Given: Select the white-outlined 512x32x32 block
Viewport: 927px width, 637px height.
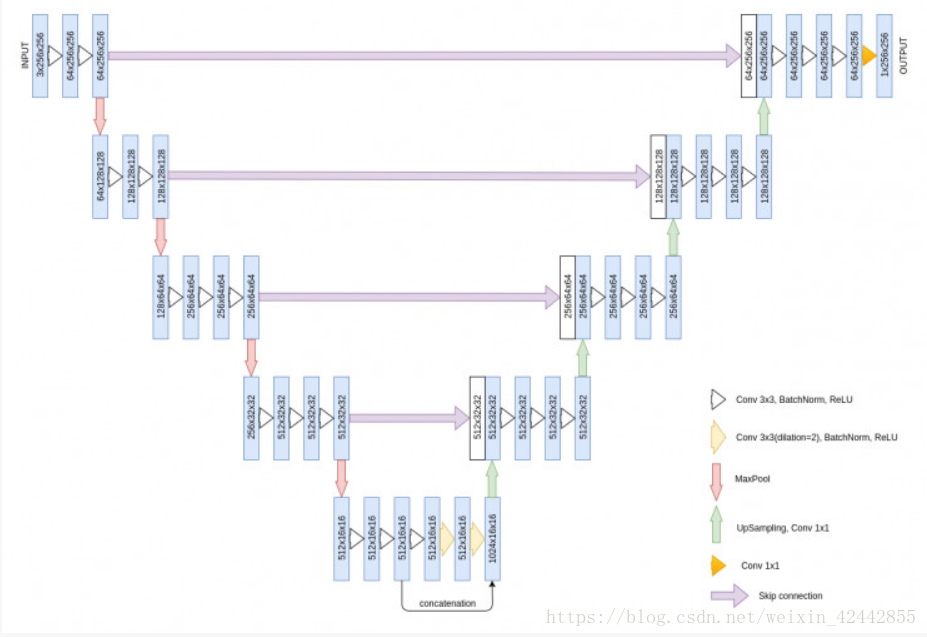Looking at the screenshot, I should [478, 418].
